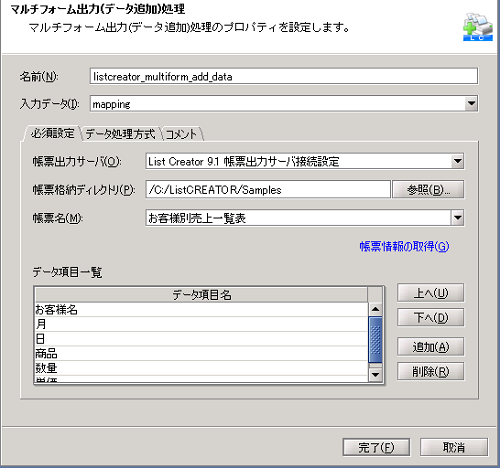Open the 帳票名 dropdown list

(458, 218)
